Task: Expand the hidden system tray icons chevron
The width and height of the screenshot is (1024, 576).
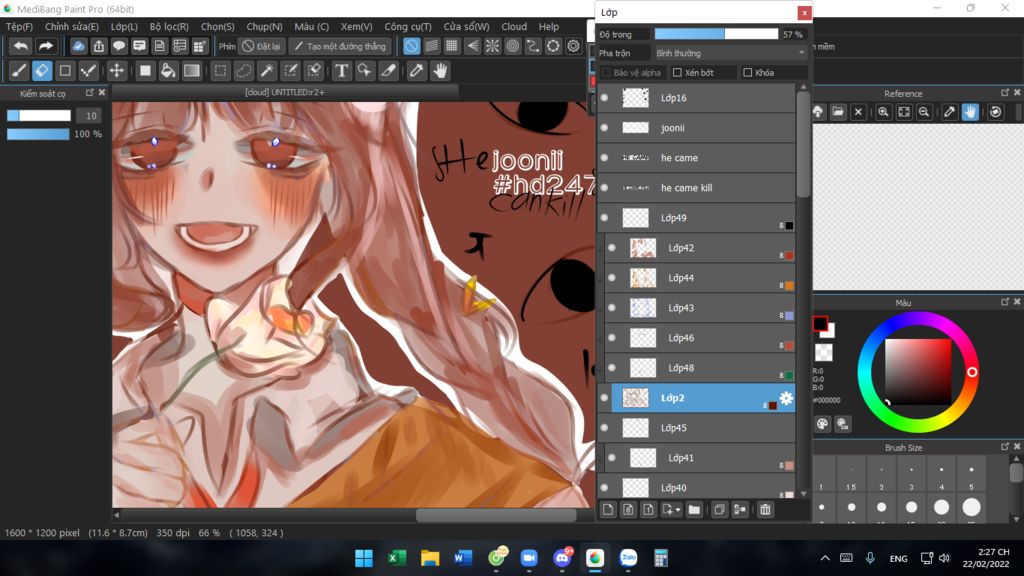Action: click(x=825, y=558)
